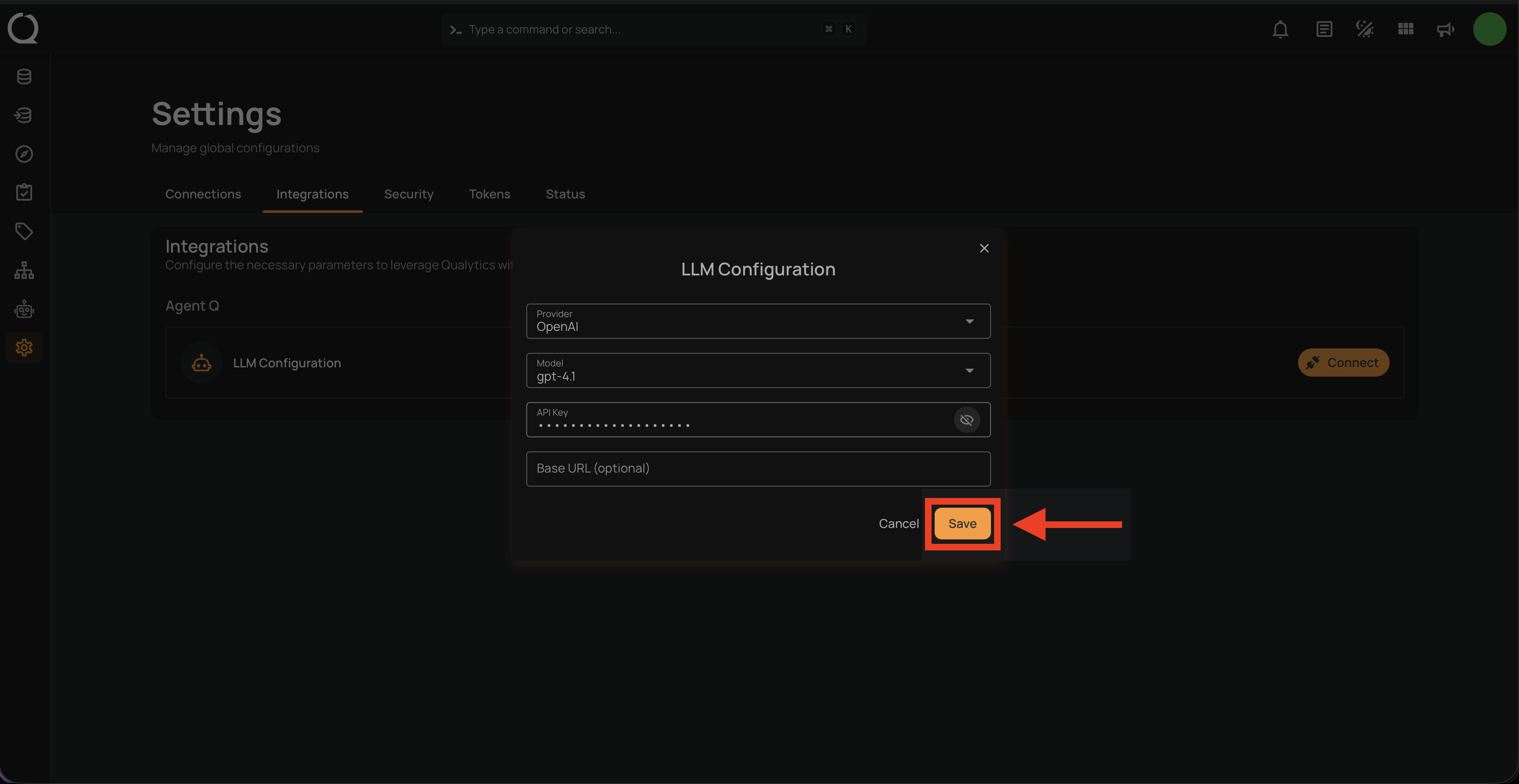The height and width of the screenshot is (784, 1519).
Task: Click the megaphone announcements icon
Action: [1445, 29]
